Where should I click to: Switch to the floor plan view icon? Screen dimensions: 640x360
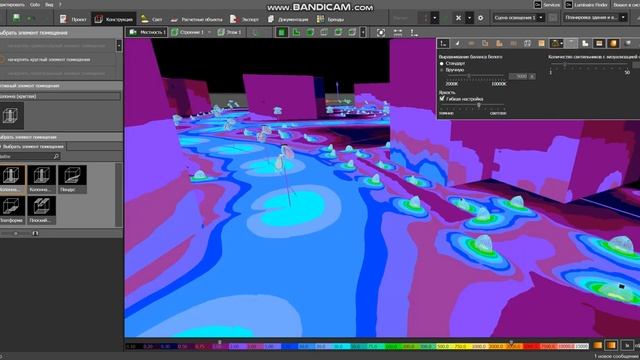(281, 32)
